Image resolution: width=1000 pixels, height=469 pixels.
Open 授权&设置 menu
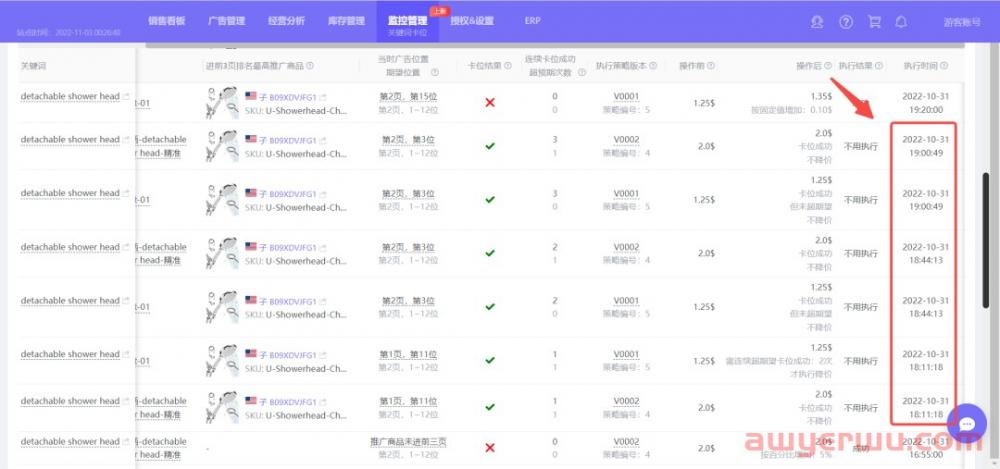tap(472, 20)
